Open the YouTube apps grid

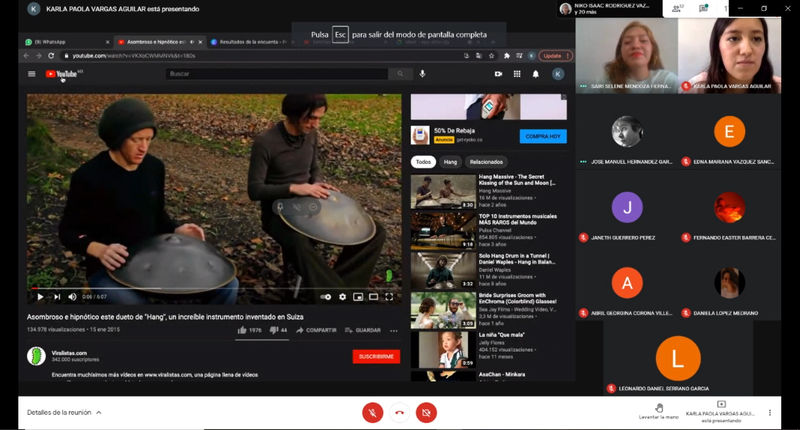517,74
